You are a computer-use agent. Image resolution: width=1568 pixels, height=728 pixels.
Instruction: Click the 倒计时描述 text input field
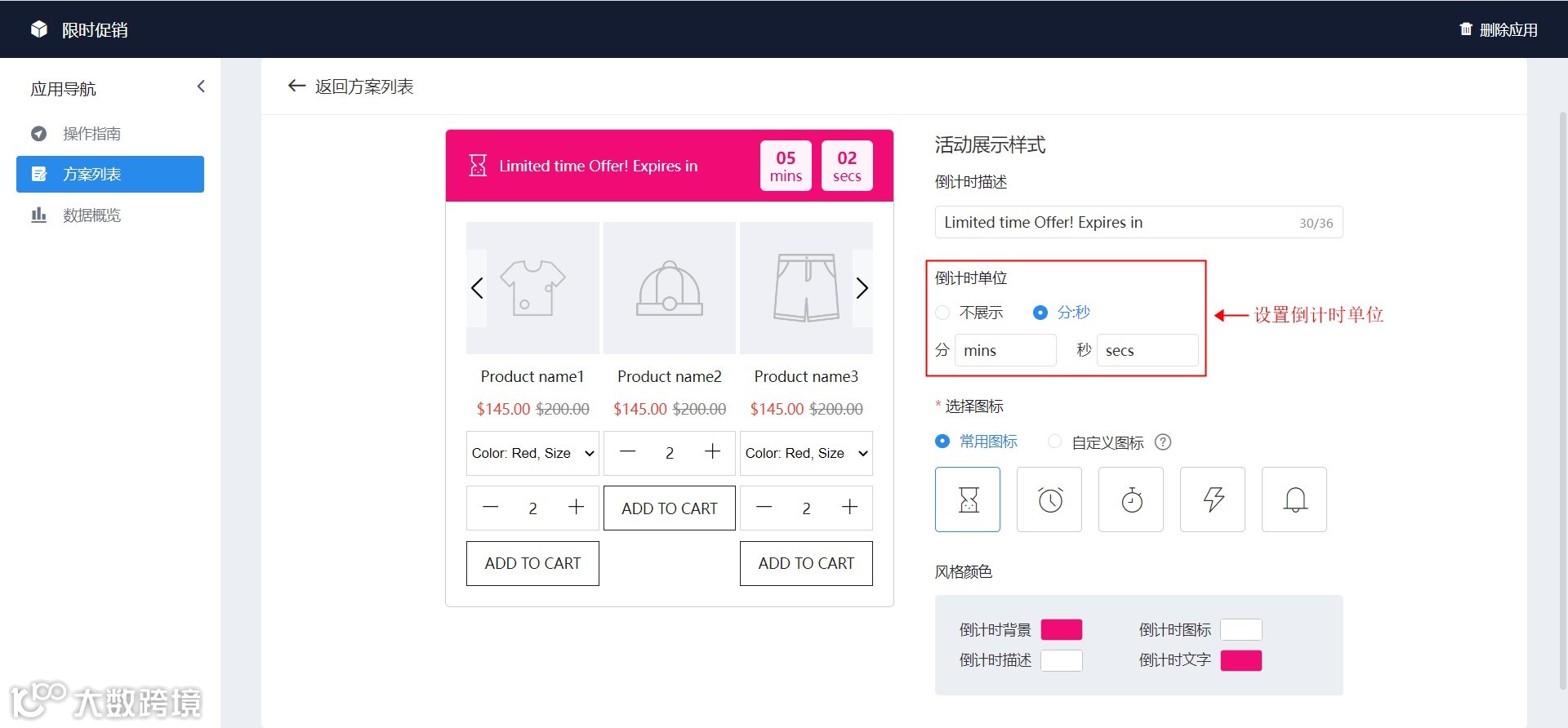pos(1138,222)
